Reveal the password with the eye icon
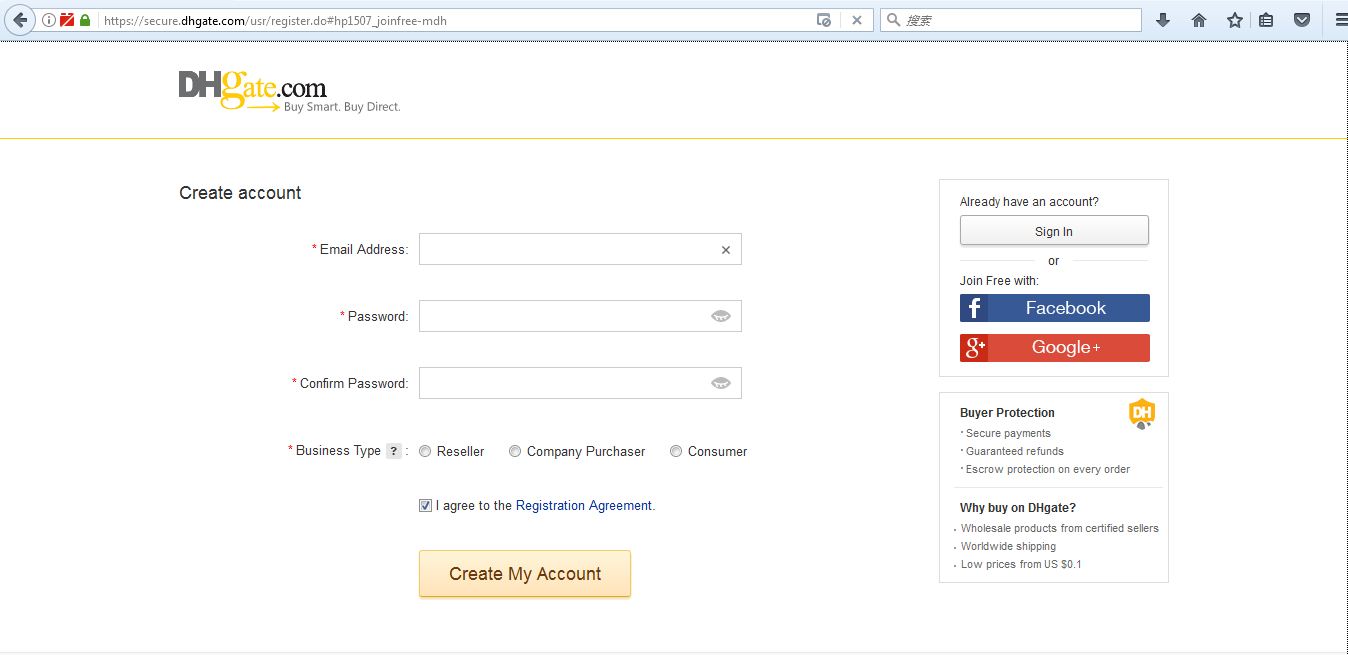Image resolution: width=1348 pixels, height=655 pixels. coord(721,315)
